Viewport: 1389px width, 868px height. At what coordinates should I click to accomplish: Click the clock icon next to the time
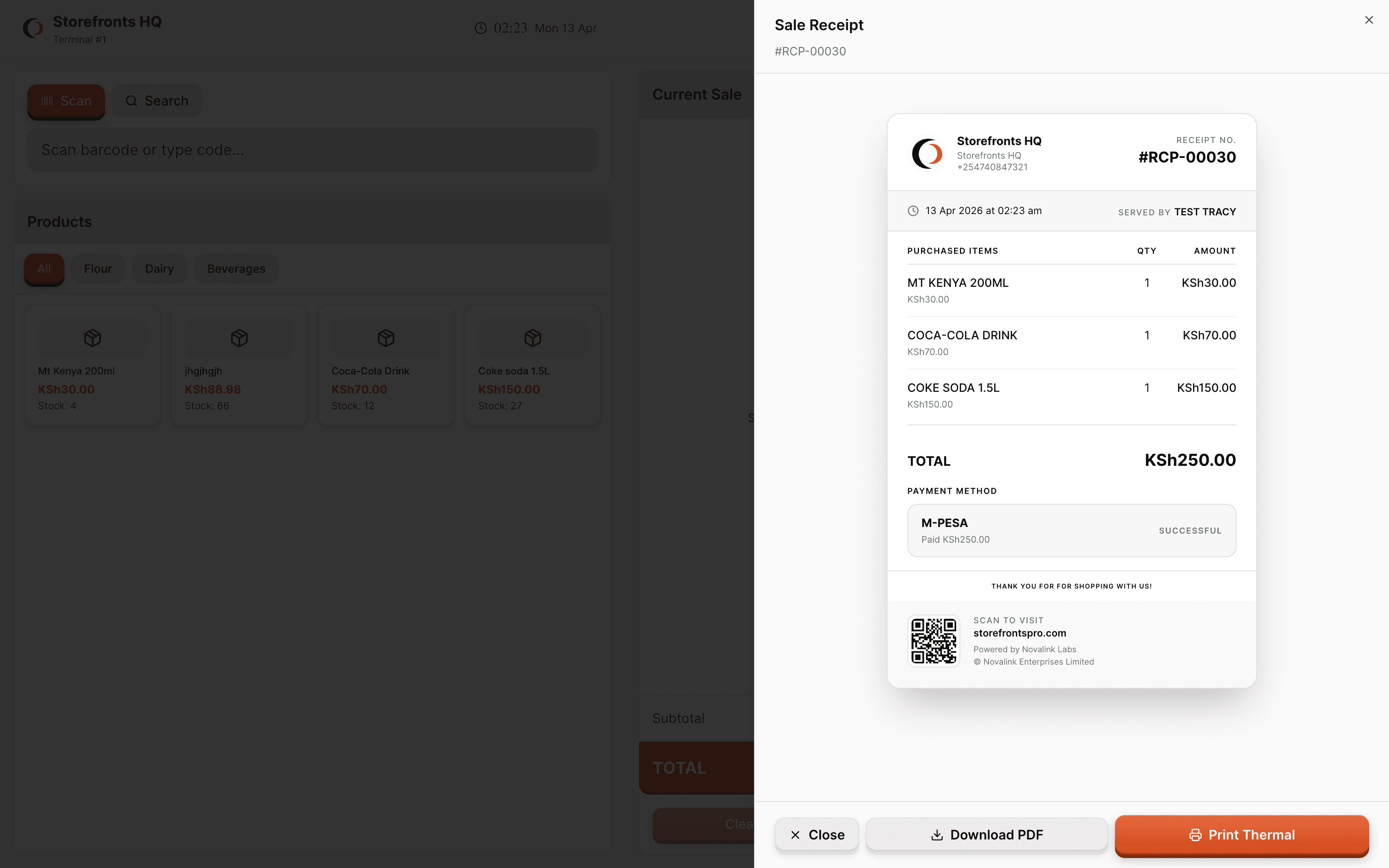point(480,28)
